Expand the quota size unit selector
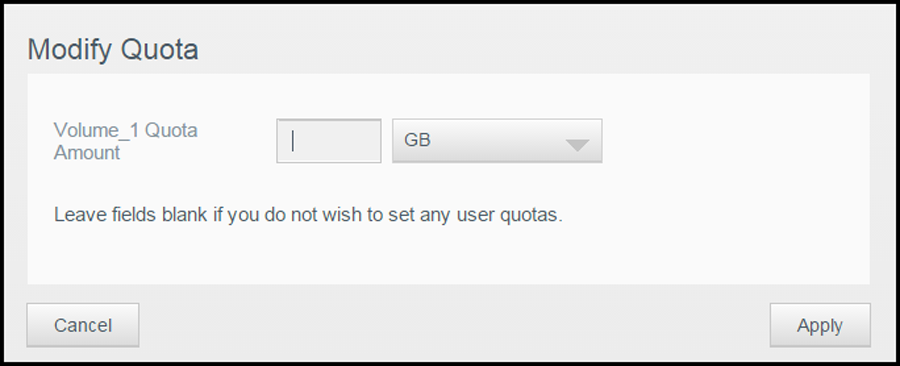900x366 pixels. [x=497, y=141]
